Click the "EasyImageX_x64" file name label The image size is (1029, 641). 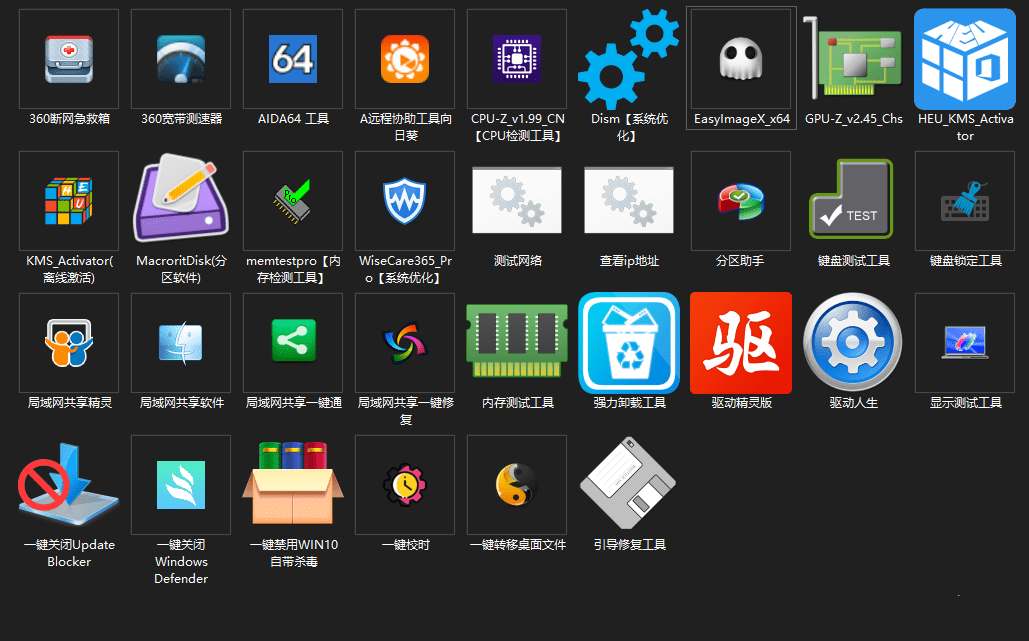point(742,119)
